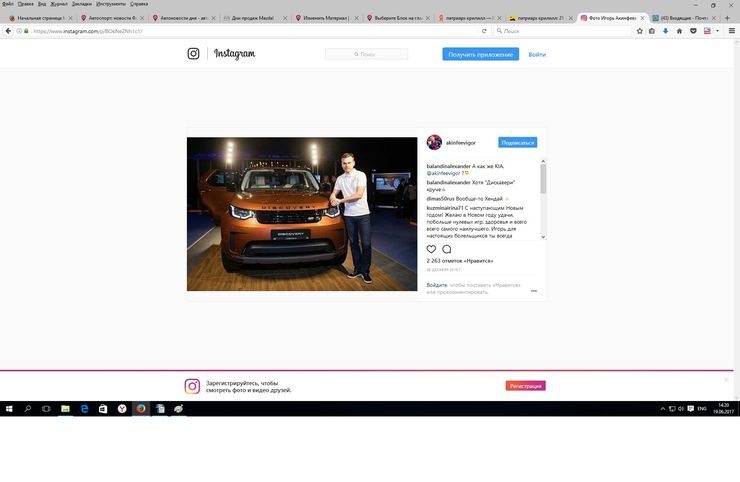Click the taskbar search magnifier icon
Screen dimensions: 740x482
point(28,409)
